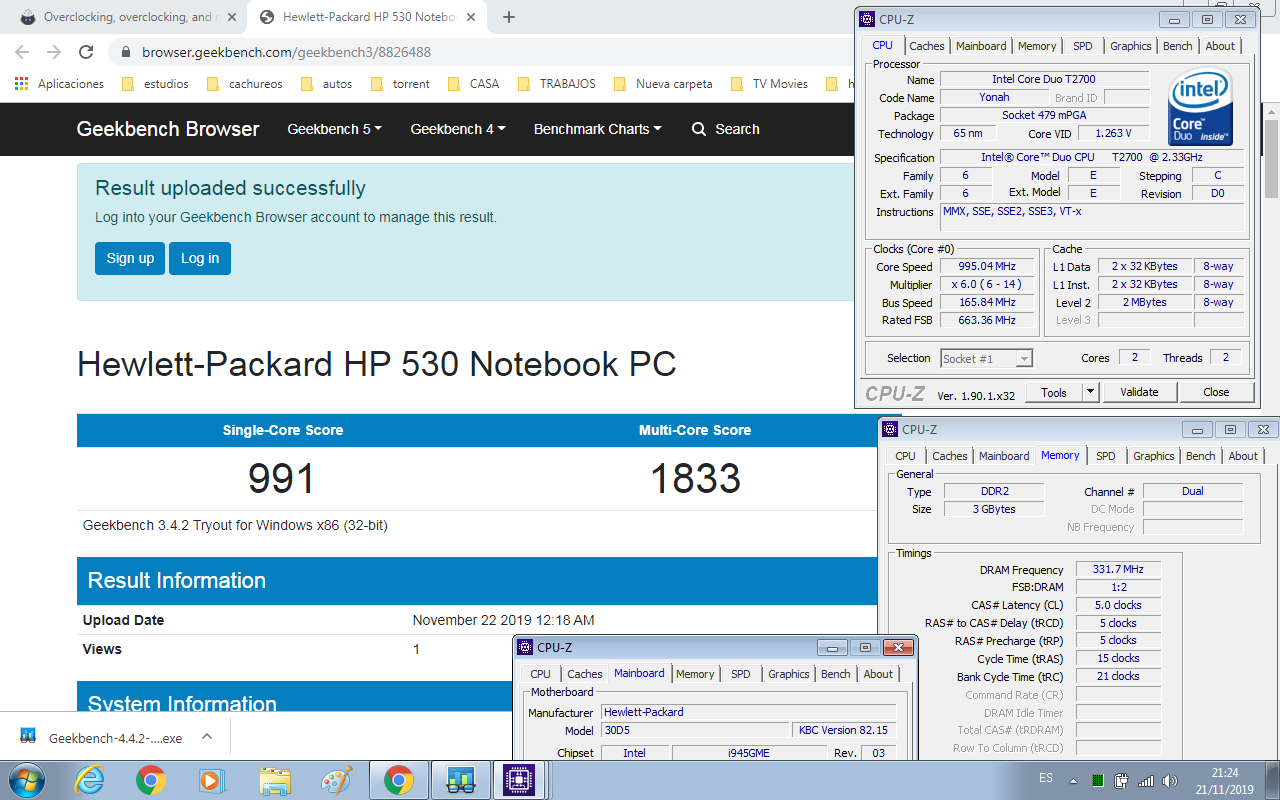This screenshot has width=1280, height=800.
Task: Open the TRABAJOS bookmark folder
Action: 556,84
